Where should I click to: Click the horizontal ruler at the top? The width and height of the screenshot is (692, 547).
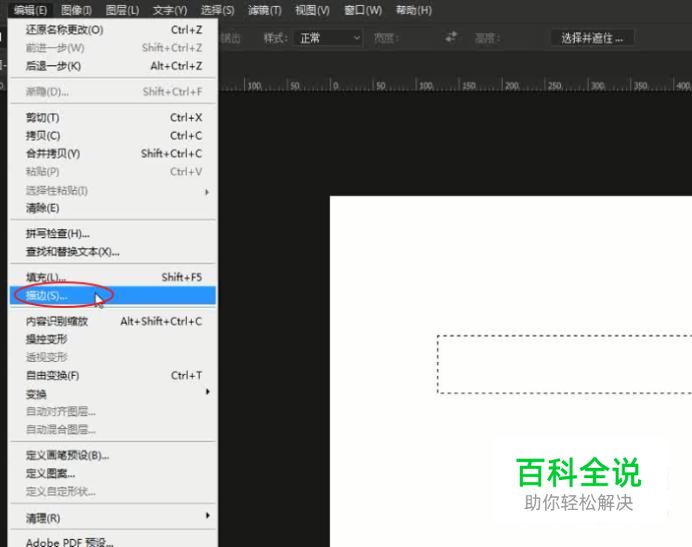click(x=455, y=84)
